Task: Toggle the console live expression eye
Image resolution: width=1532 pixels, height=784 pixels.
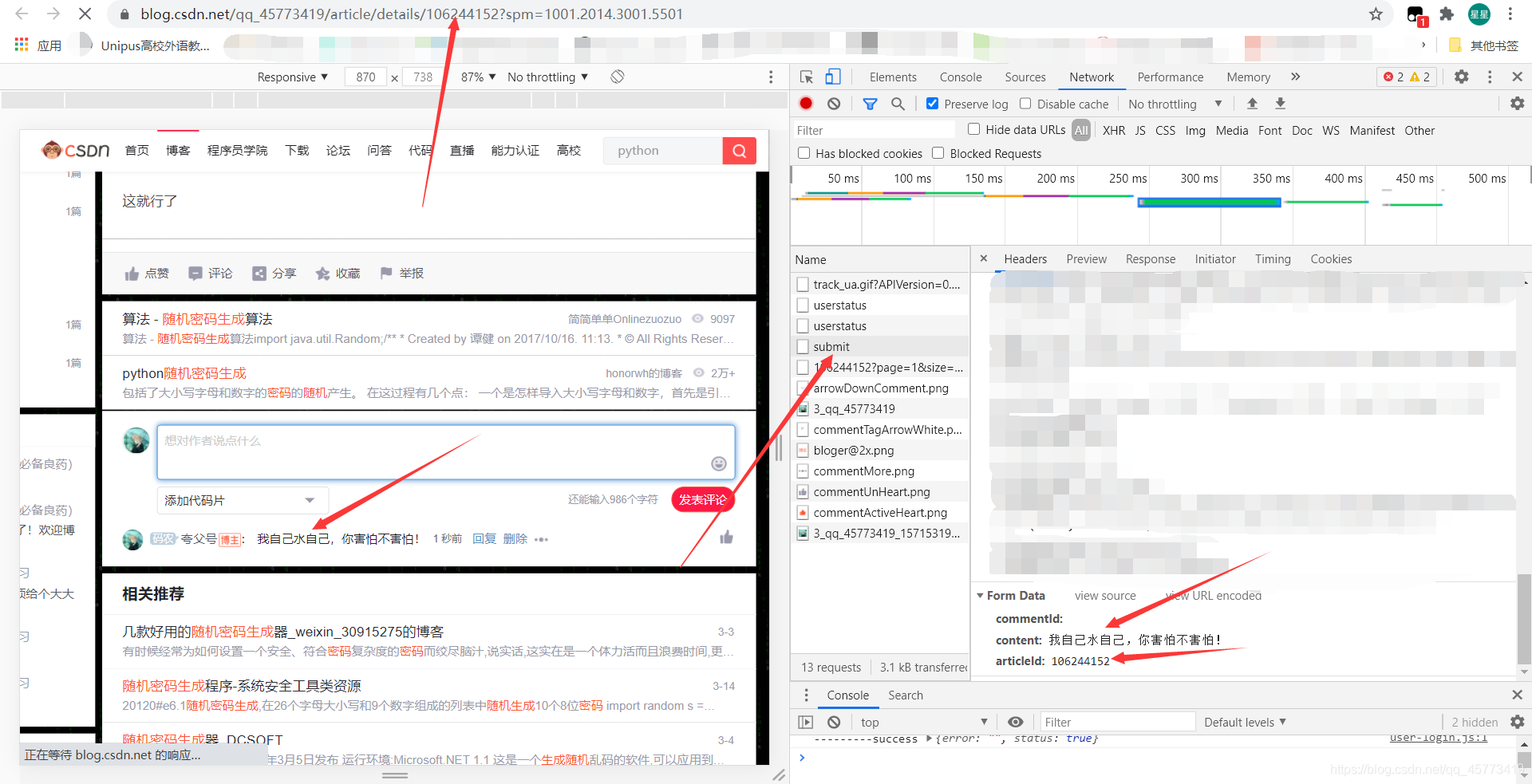Action: 1015,722
